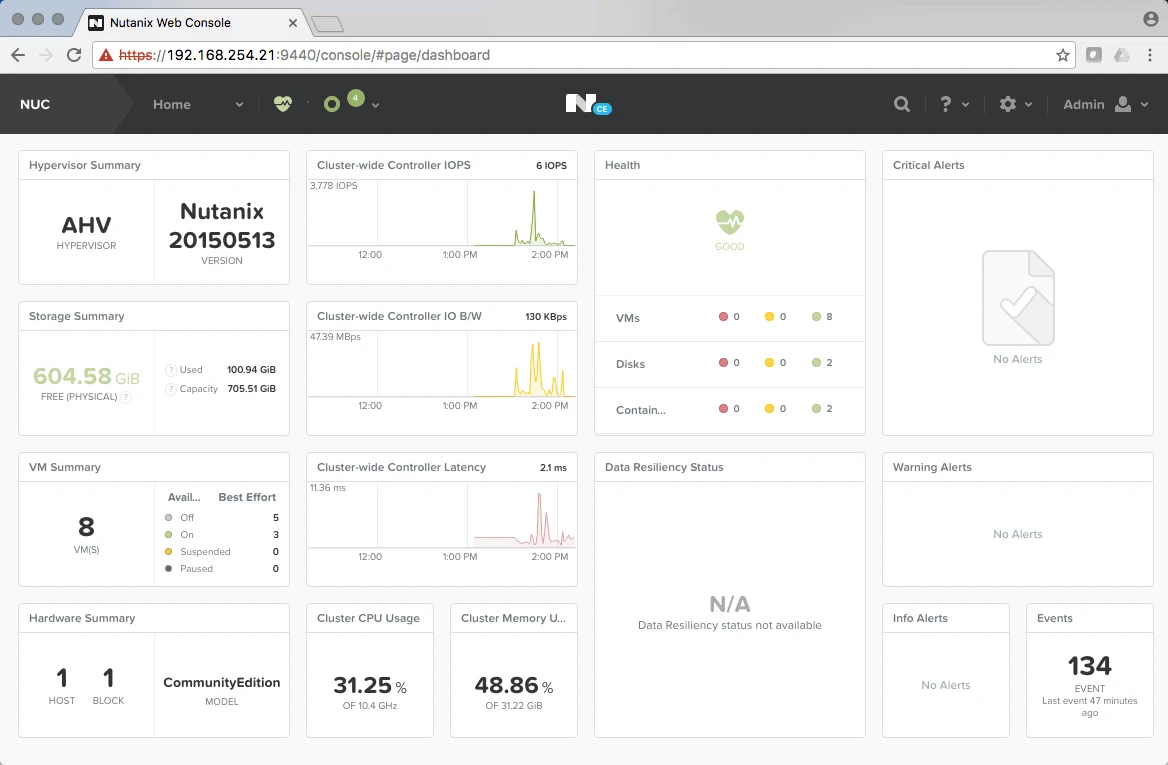
Task: Click the help question mark icon
Action: [945, 104]
